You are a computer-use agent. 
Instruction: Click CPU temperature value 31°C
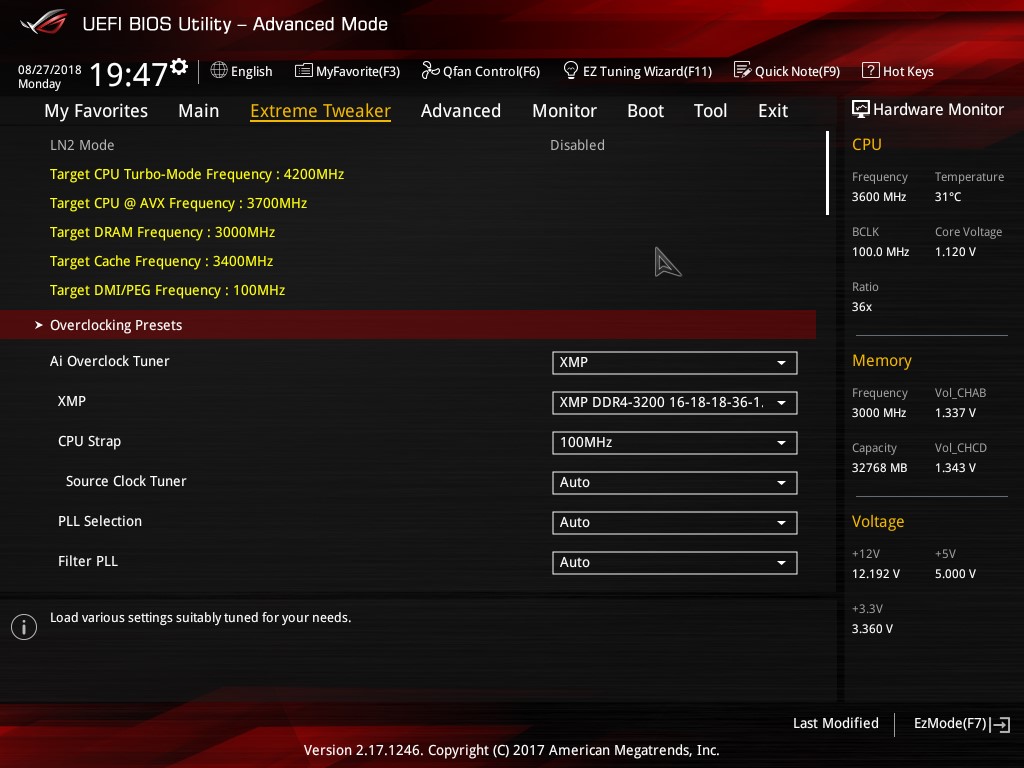click(x=948, y=197)
